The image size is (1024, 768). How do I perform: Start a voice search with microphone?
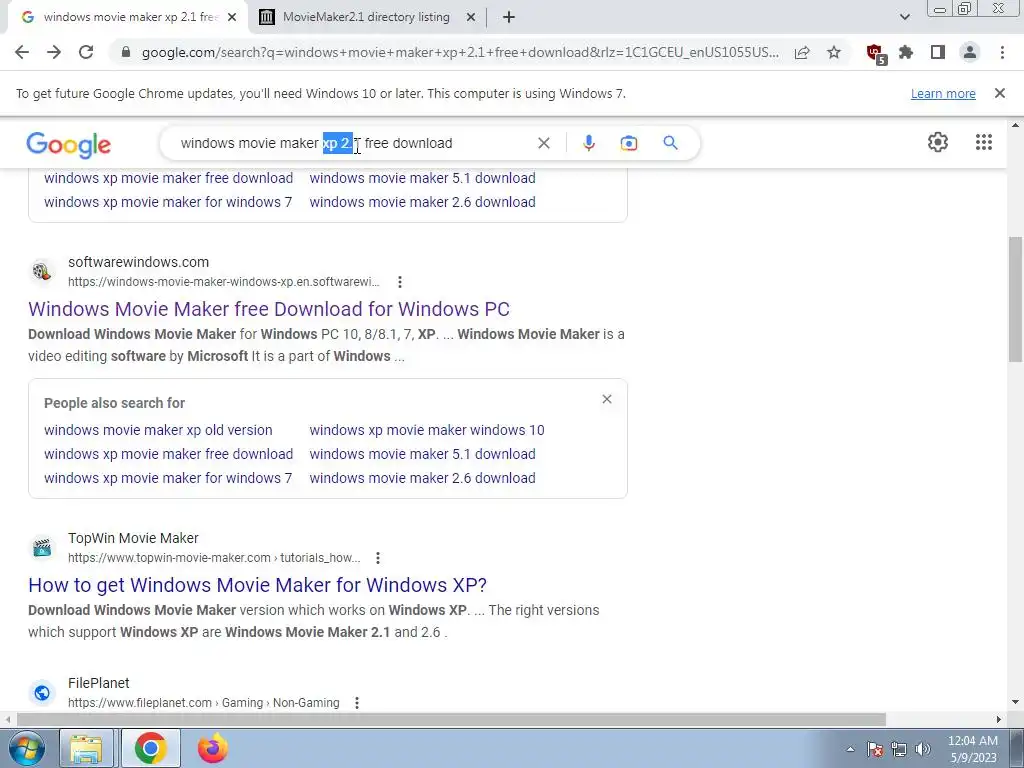coord(588,143)
